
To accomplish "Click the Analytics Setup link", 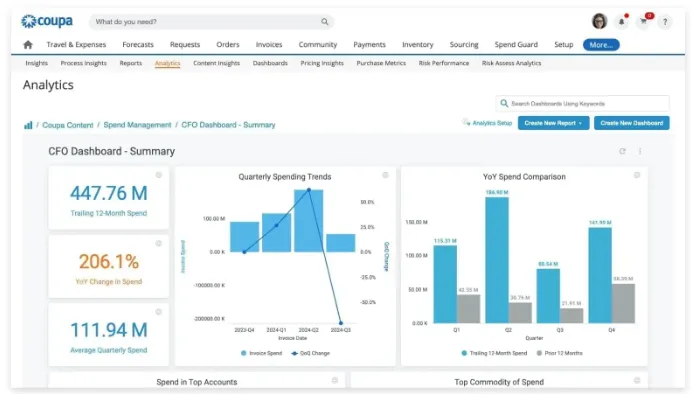I will point(492,123).
